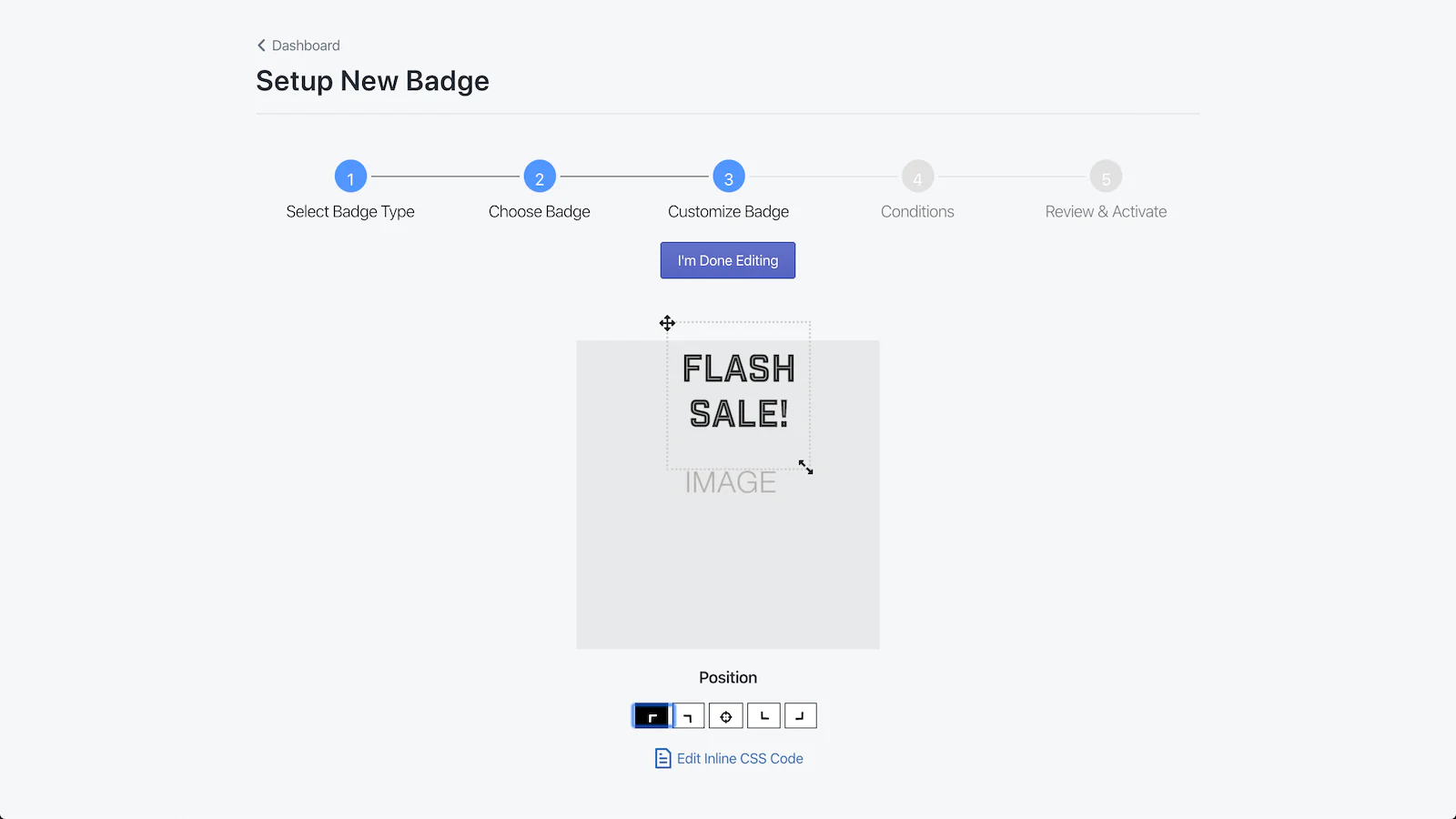Jump to step 2 circle
The height and width of the screenshot is (819, 1456).
click(x=540, y=177)
